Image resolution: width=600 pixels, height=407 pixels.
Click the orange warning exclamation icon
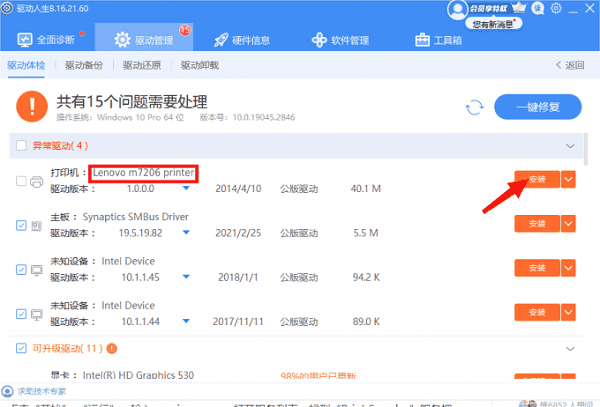pos(35,105)
